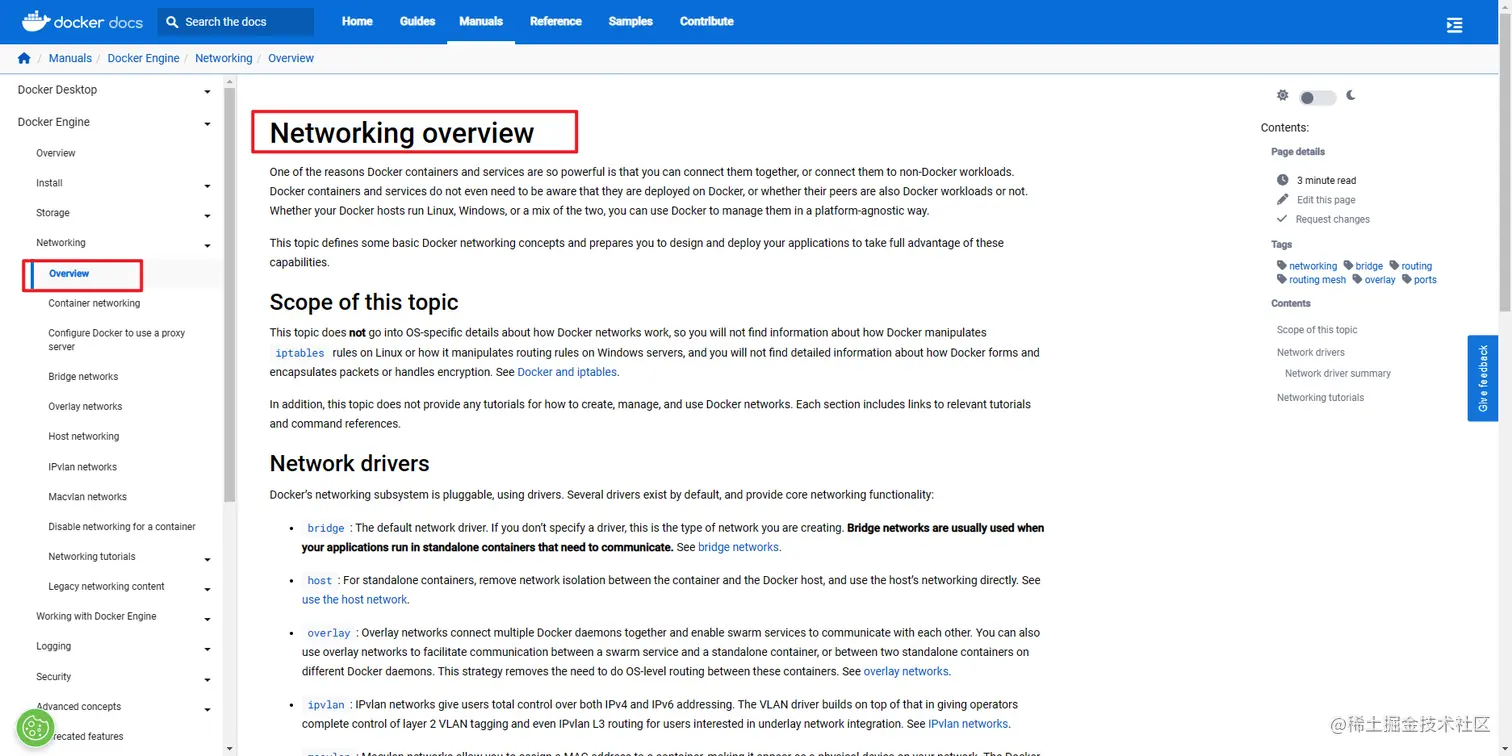Click the home breadcrumb icon

(24, 58)
